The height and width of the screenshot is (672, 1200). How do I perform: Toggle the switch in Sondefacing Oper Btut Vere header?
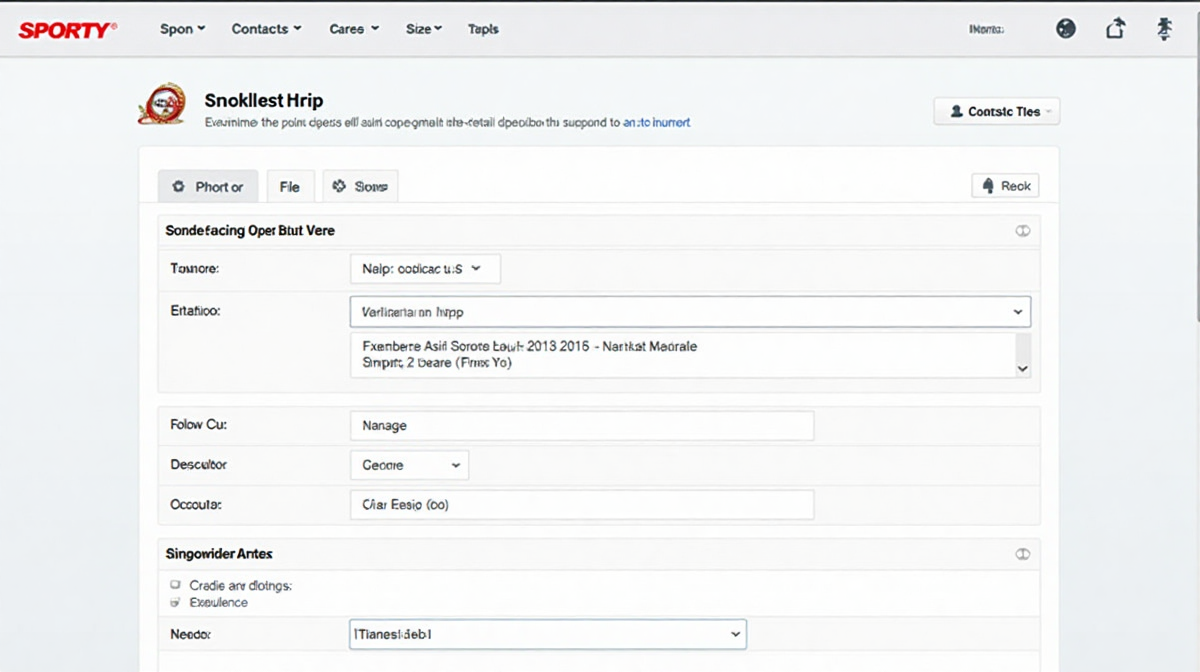tap(1022, 230)
